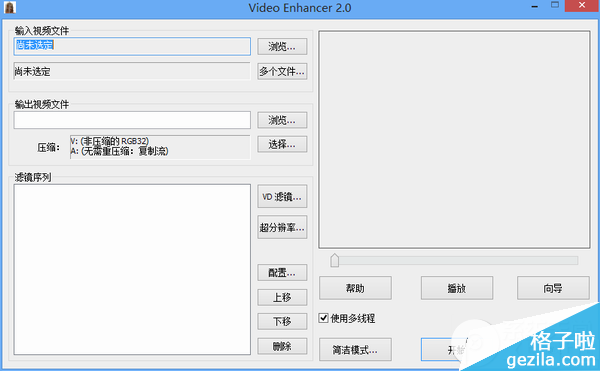Click the compression info text box
The image size is (600, 371).
[x=160, y=146]
